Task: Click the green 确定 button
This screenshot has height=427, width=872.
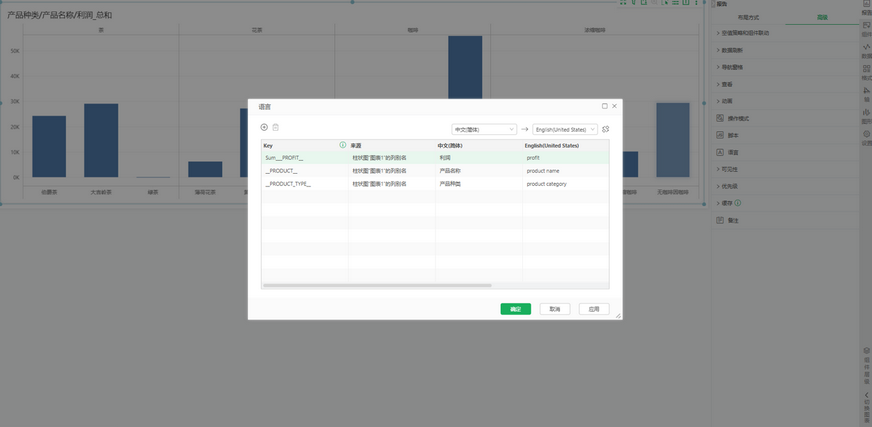Action: [515, 309]
